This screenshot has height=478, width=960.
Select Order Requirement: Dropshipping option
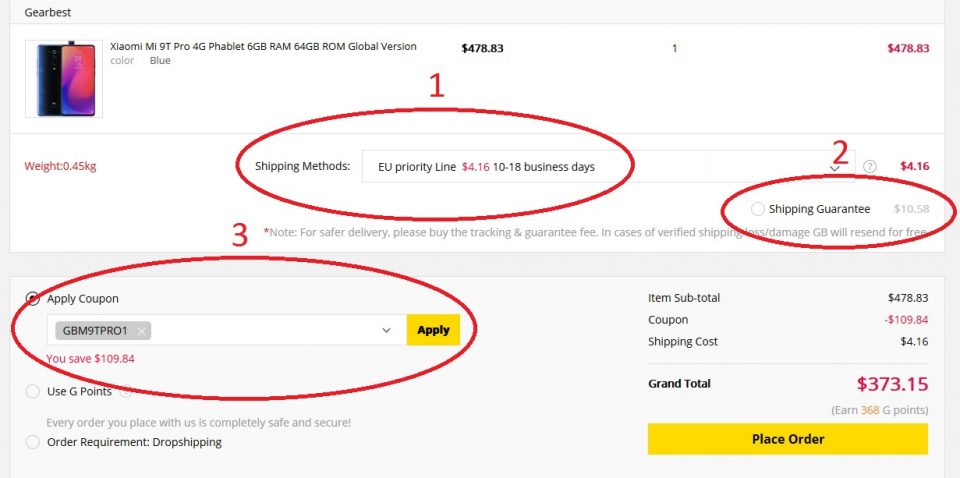33,442
